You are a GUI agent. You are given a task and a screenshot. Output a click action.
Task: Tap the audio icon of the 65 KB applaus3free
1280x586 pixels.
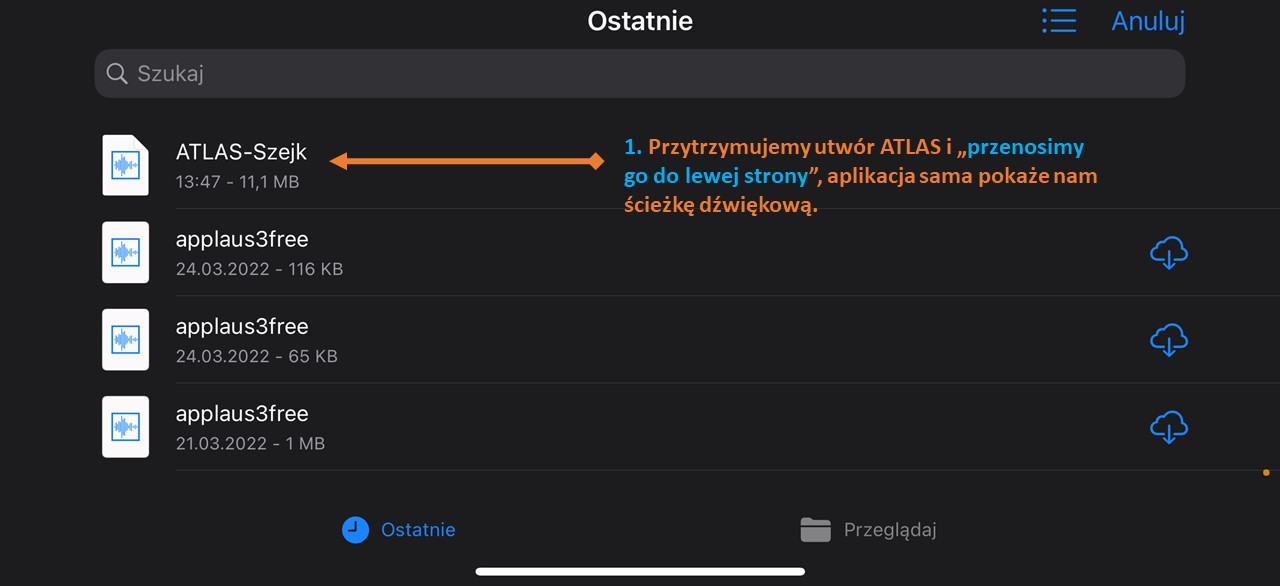coord(125,339)
